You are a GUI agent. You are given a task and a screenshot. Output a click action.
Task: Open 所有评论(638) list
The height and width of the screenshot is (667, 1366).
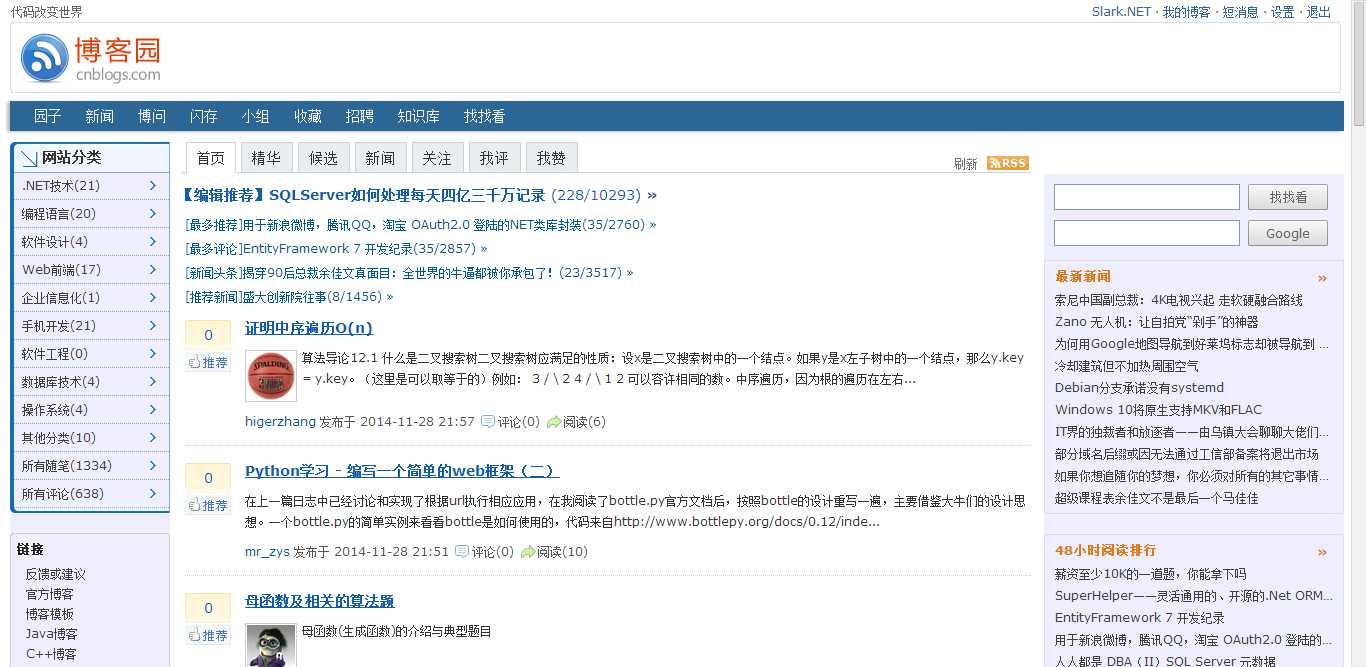(90, 494)
